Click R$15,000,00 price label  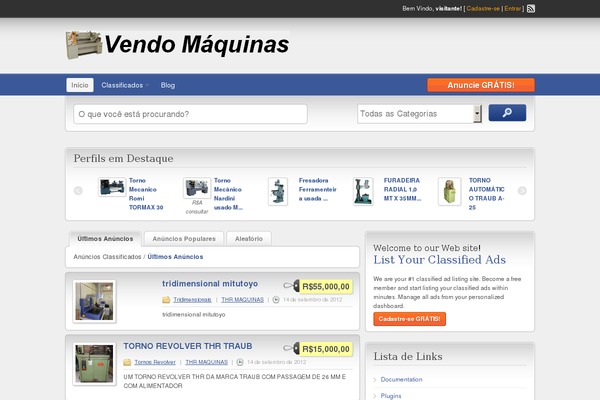pos(326,349)
